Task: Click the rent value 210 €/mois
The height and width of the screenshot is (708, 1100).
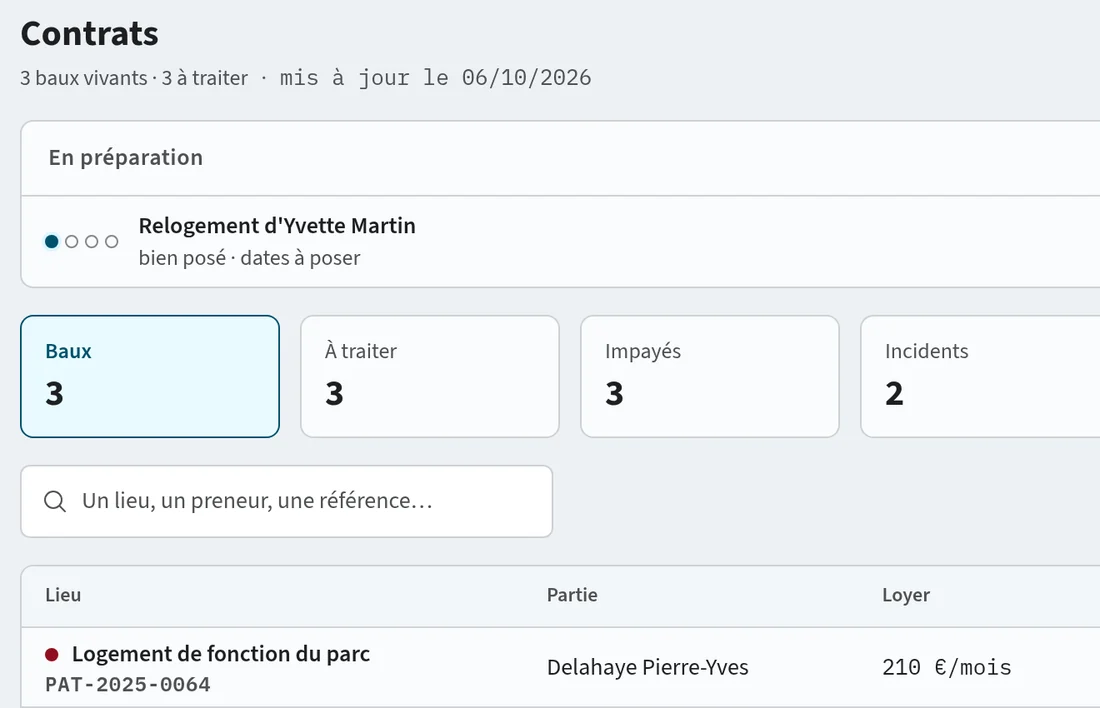Action: (946, 667)
